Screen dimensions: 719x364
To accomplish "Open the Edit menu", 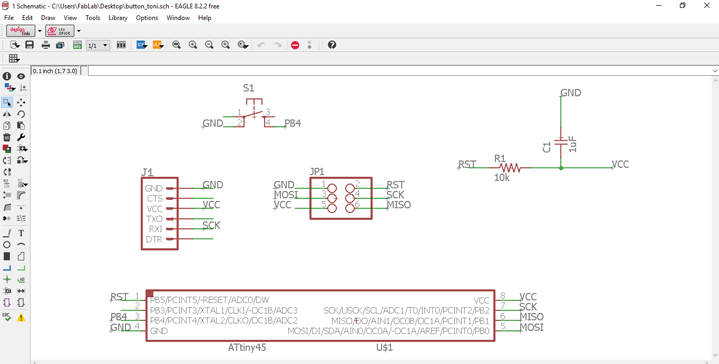I will coord(28,18).
